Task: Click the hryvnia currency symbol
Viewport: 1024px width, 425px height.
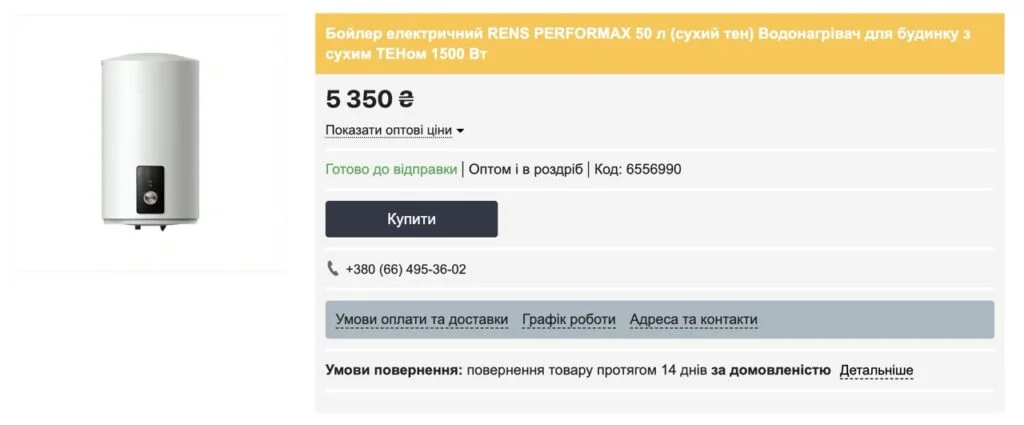Action: pos(406,99)
